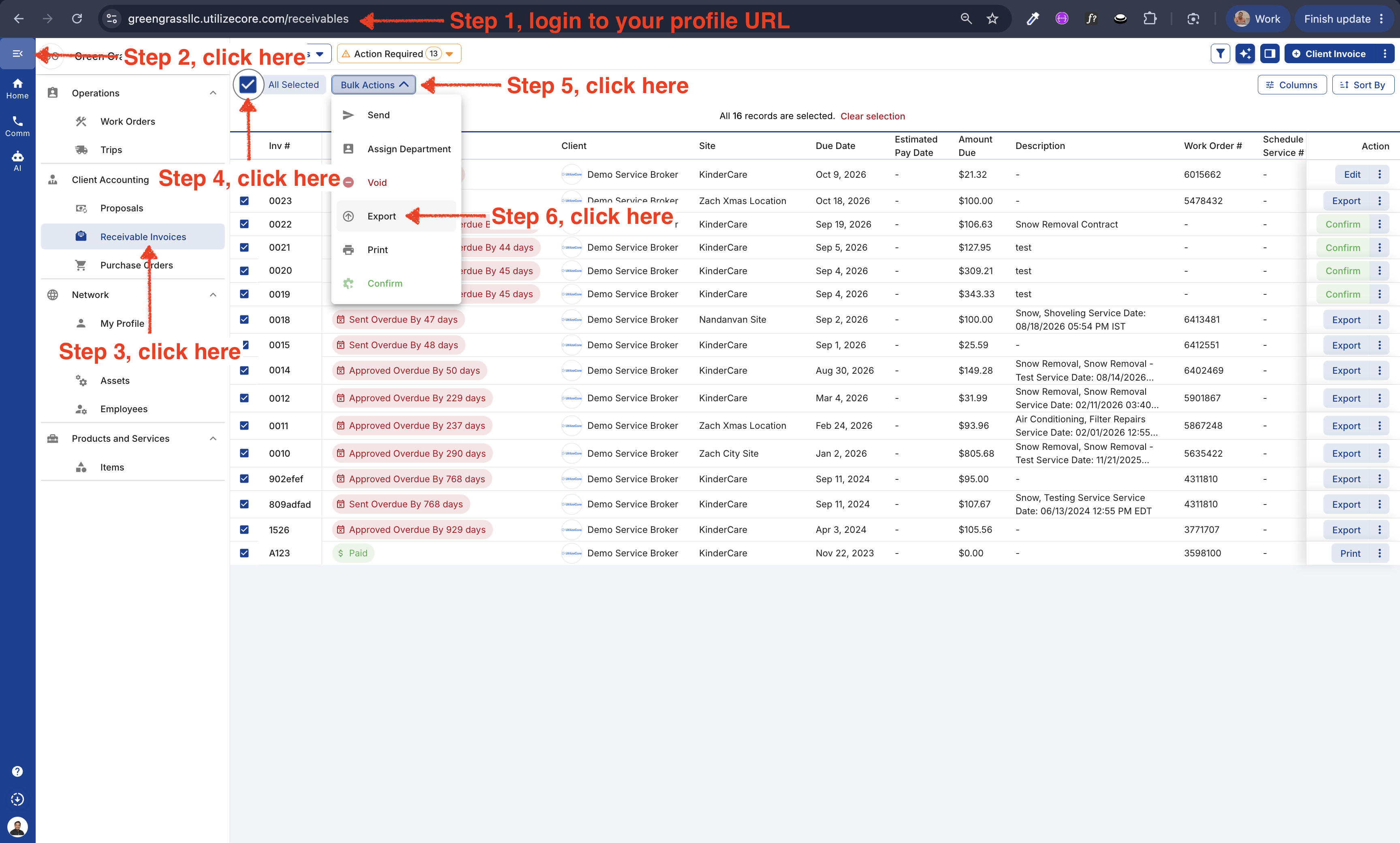Image resolution: width=1400 pixels, height=843 pixels.
Task: Collapse the Network section
Action: pos(213,294)
